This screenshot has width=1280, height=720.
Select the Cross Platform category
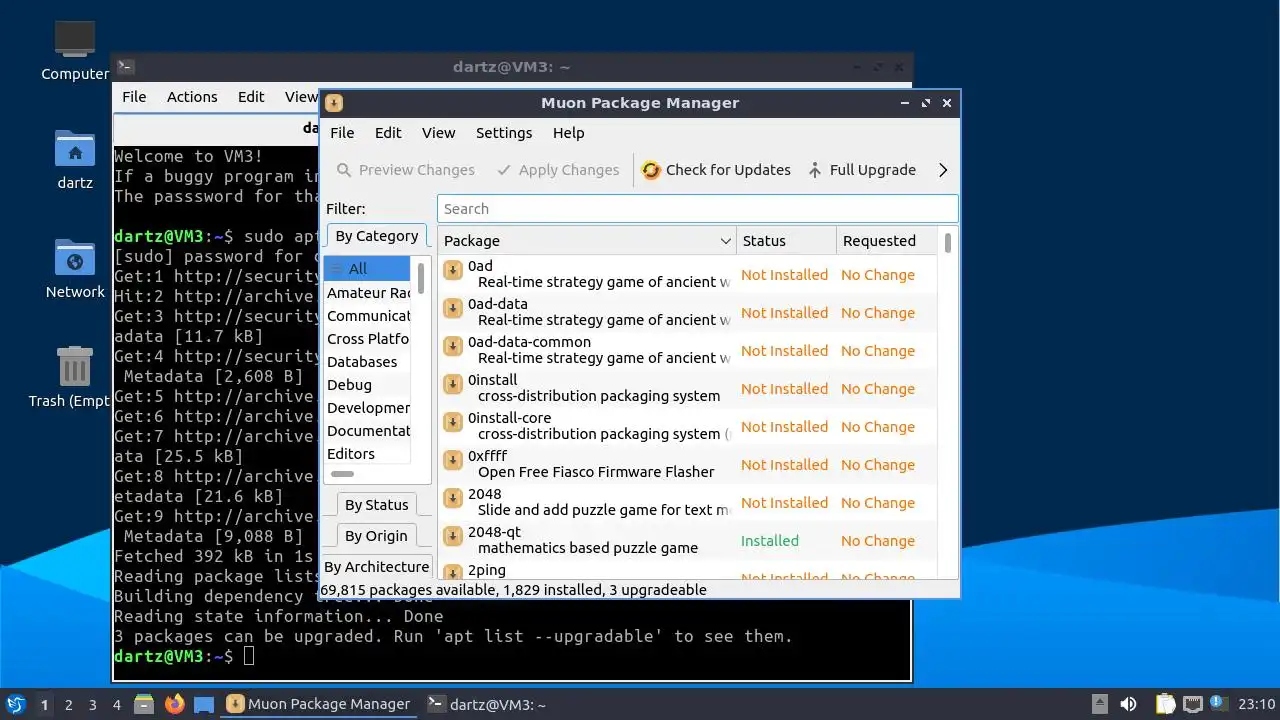pyautogui.click(x=366, y=339)
